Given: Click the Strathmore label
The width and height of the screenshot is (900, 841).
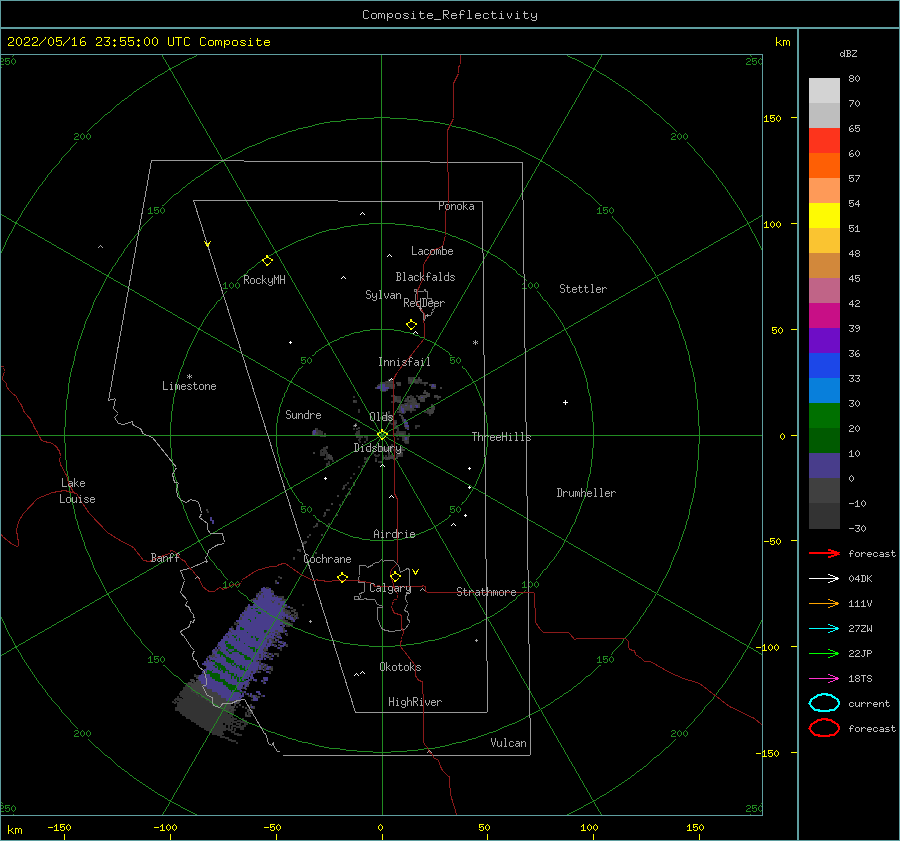Looking at the screenshot, I should click(x=486, y=592).
